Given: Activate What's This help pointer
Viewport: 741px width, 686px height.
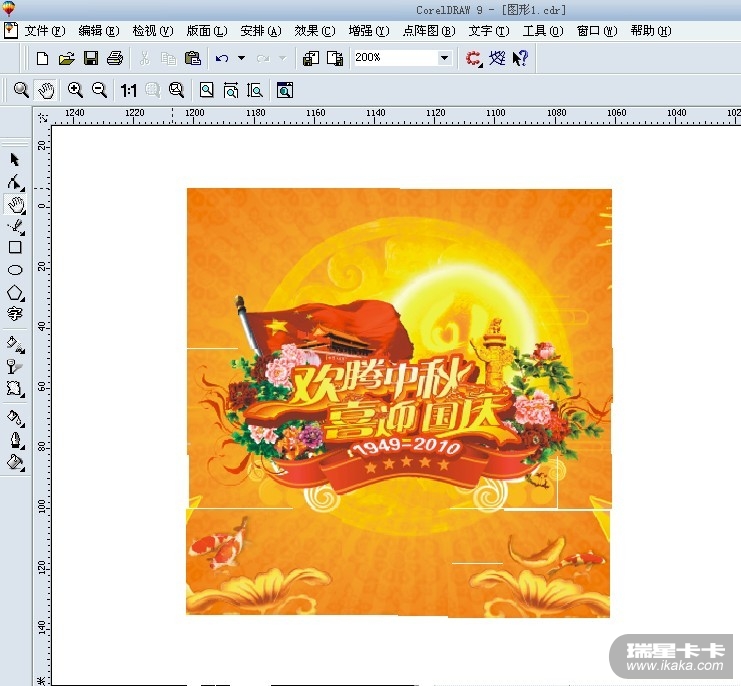Looking at the screenshot, I should [520, 58].
